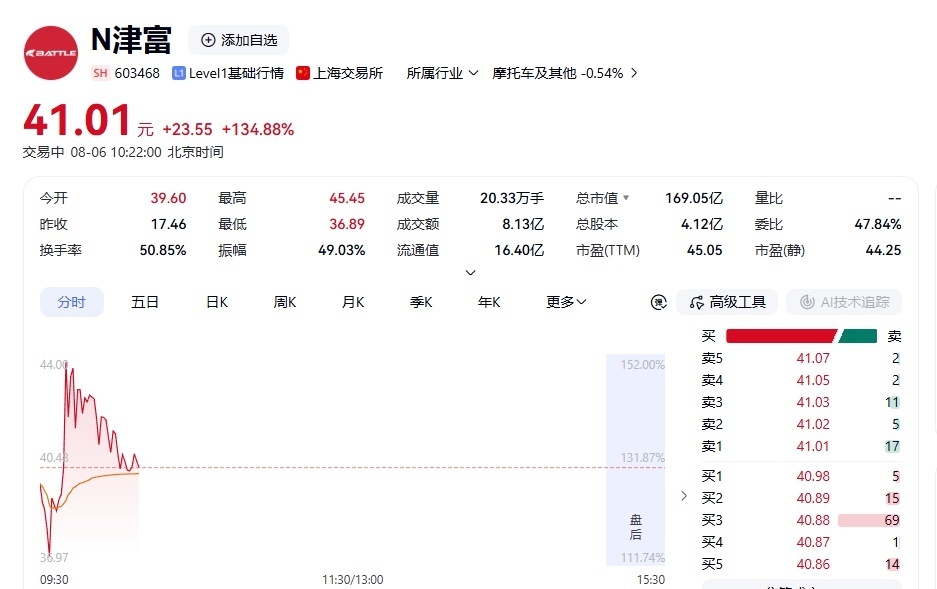Click the stock name N津富
Screen dimensions: 937x589
click(x=131, y=40)
